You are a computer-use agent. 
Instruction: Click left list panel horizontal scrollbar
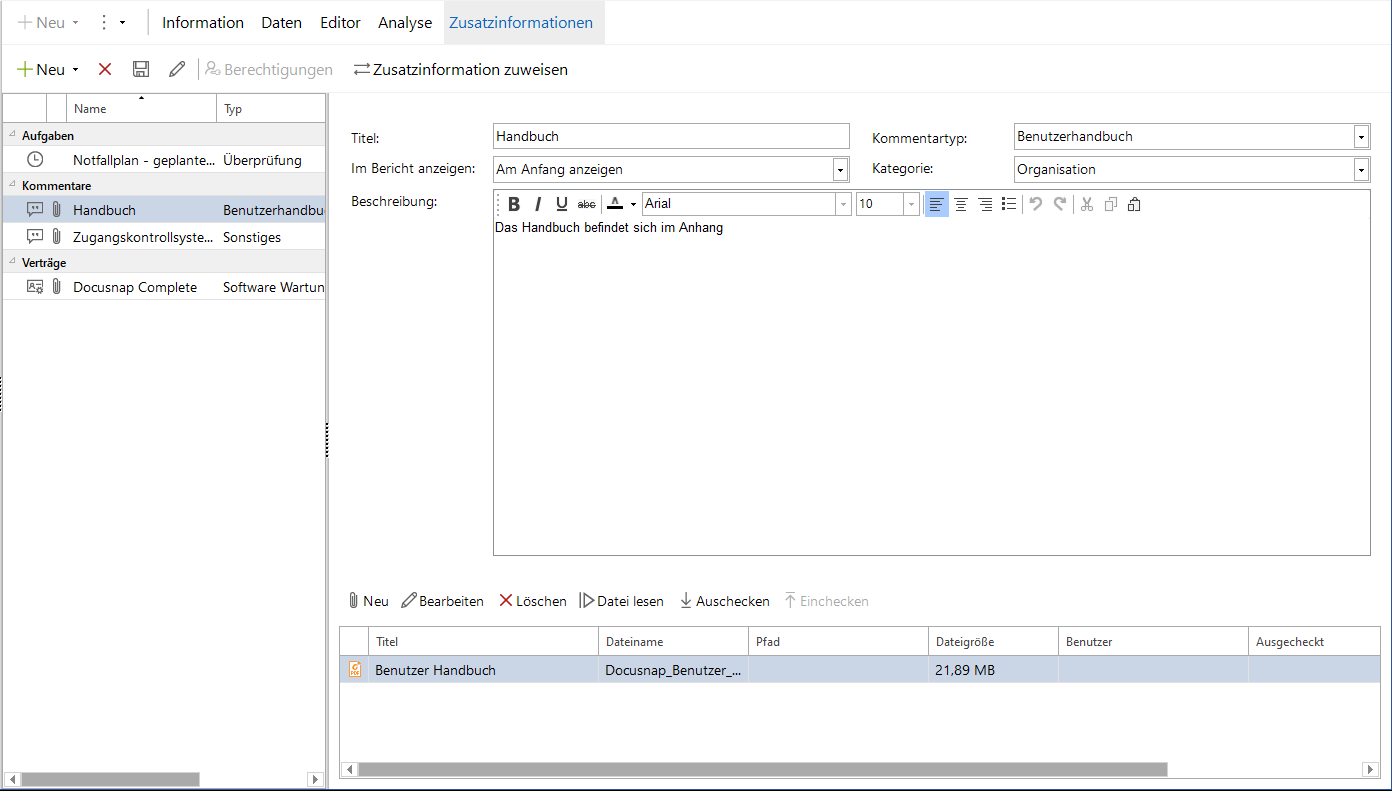pyautogui.click(x=110, y=779)
